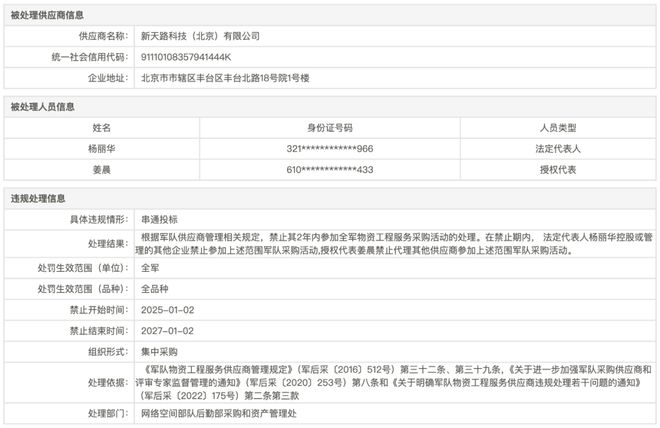660x428 pixels.
Task: Select the 统一社会信用代码 label
Action: [x=90, y=57]
